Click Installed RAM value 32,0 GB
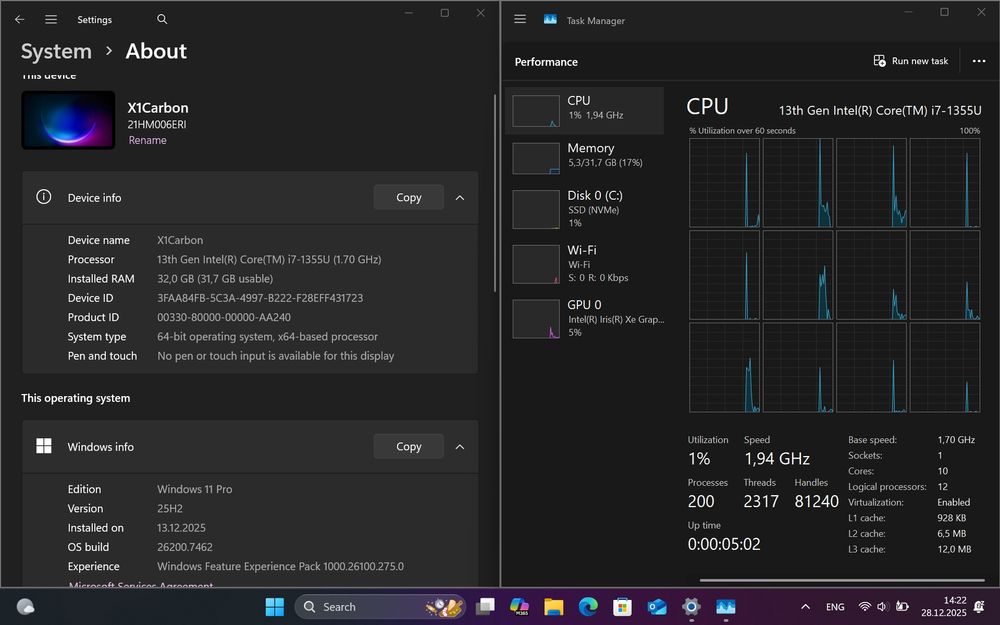The image size is (1000, 625). 215,279
